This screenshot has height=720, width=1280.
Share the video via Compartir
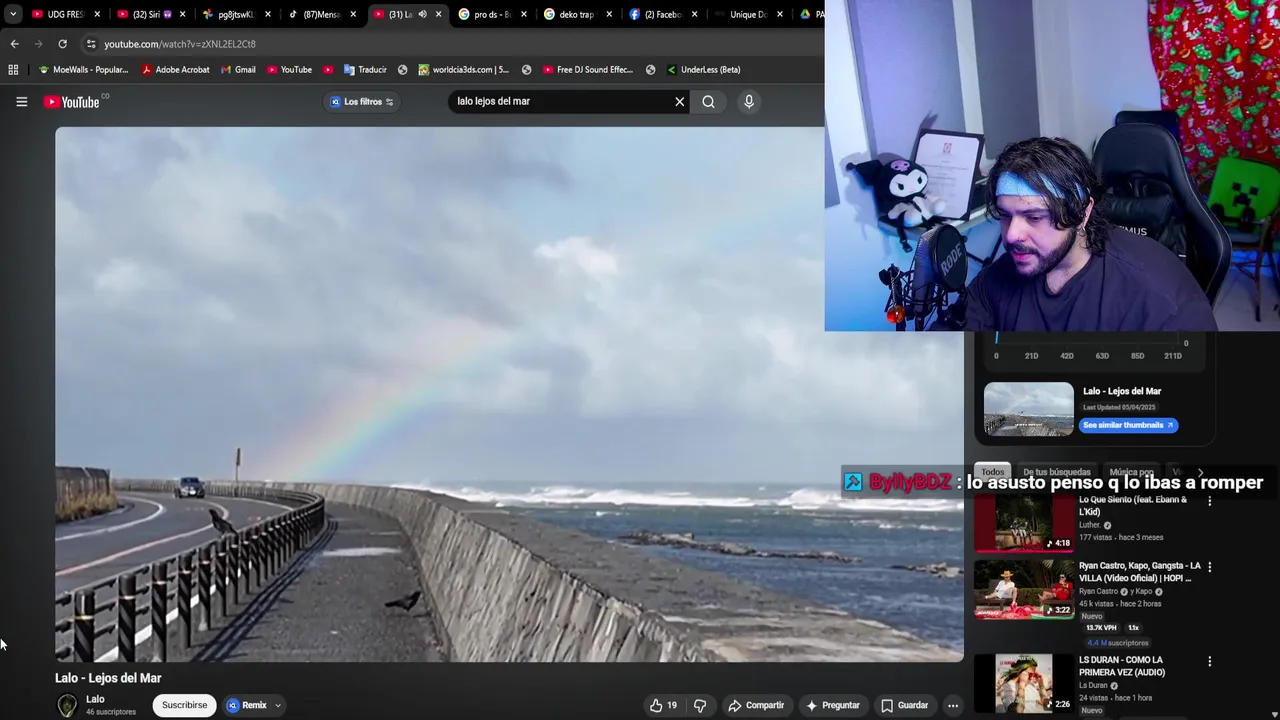tap(756, 705)
